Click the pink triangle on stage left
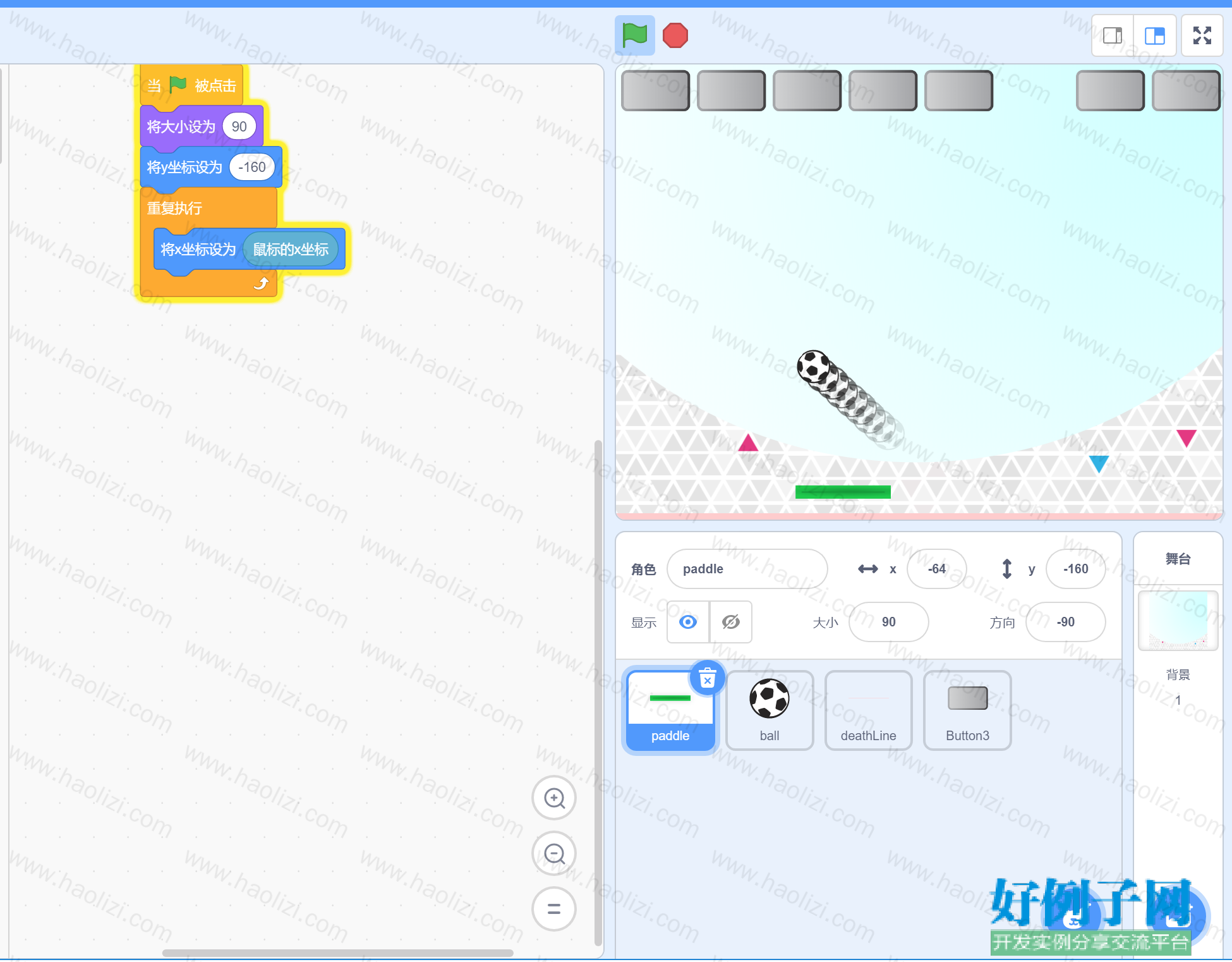Image resolution: width=1232 pixels, height=962 pixels. pos(748,442)
